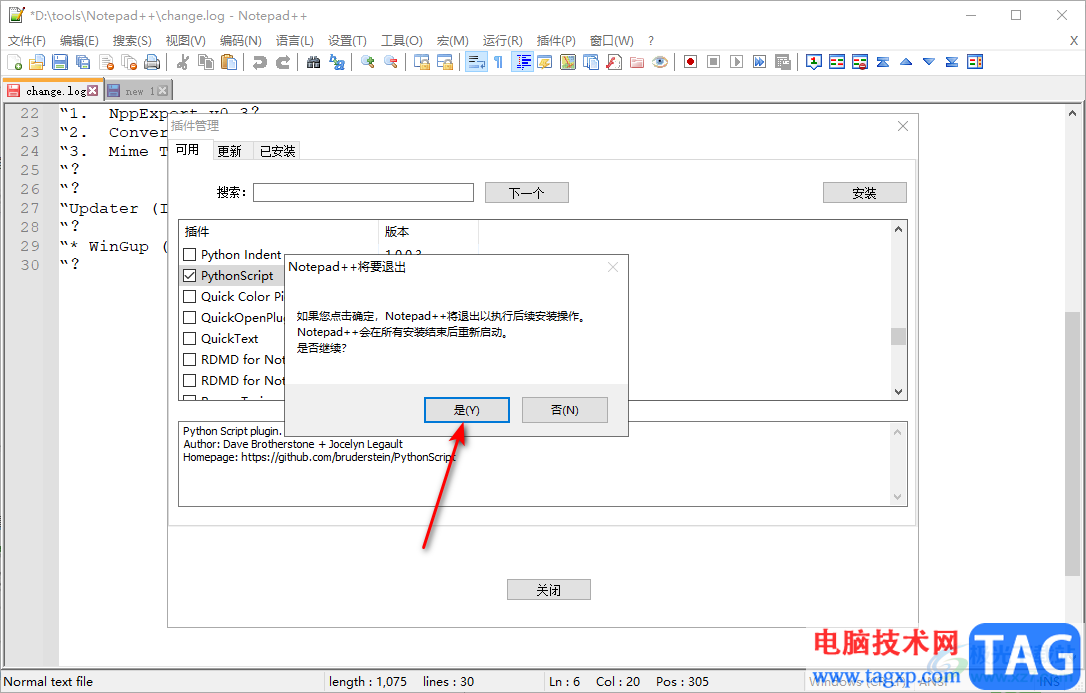Confirm exit by clicking 是(Y)
1086x693 pixels.
(x=467, y=410)
